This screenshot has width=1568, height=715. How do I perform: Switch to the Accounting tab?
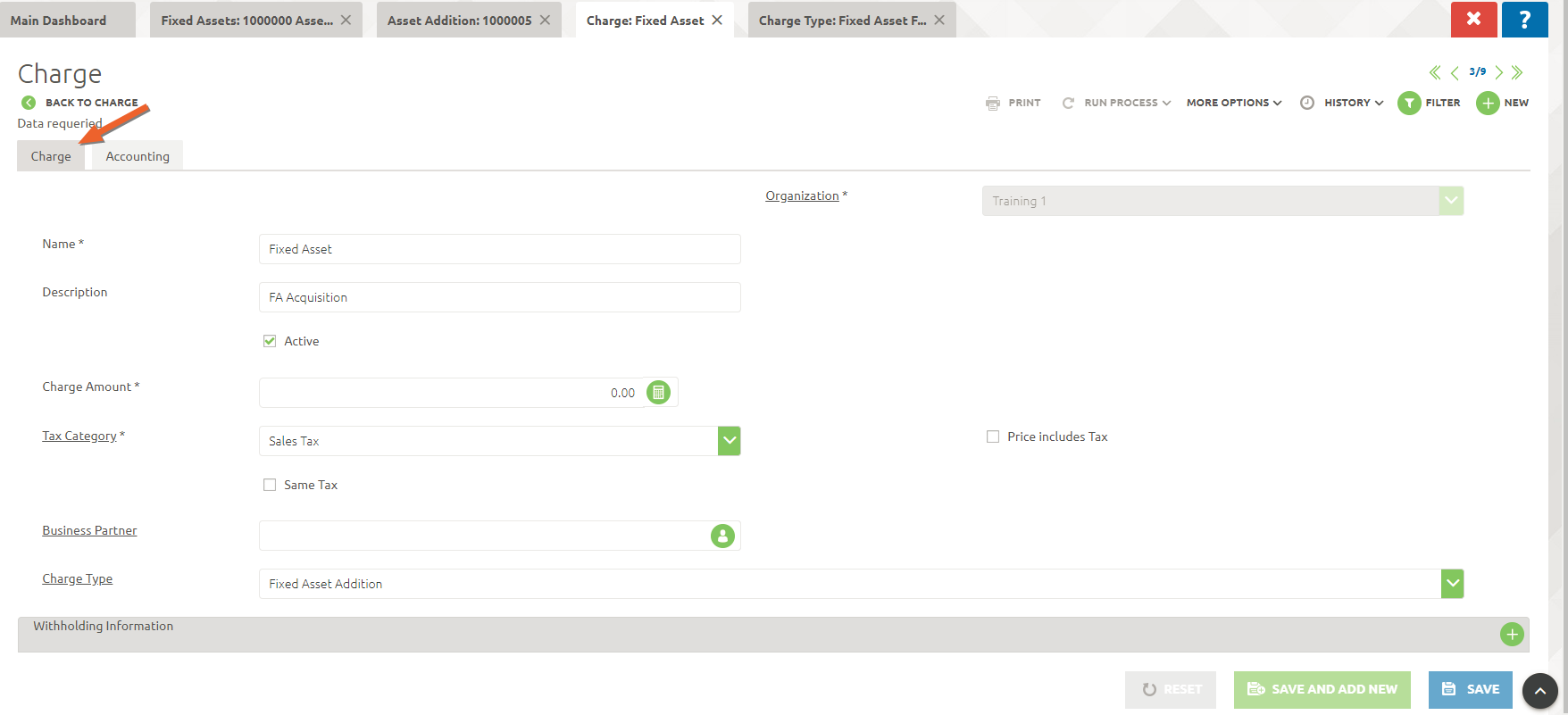click(x=138, y=156)
